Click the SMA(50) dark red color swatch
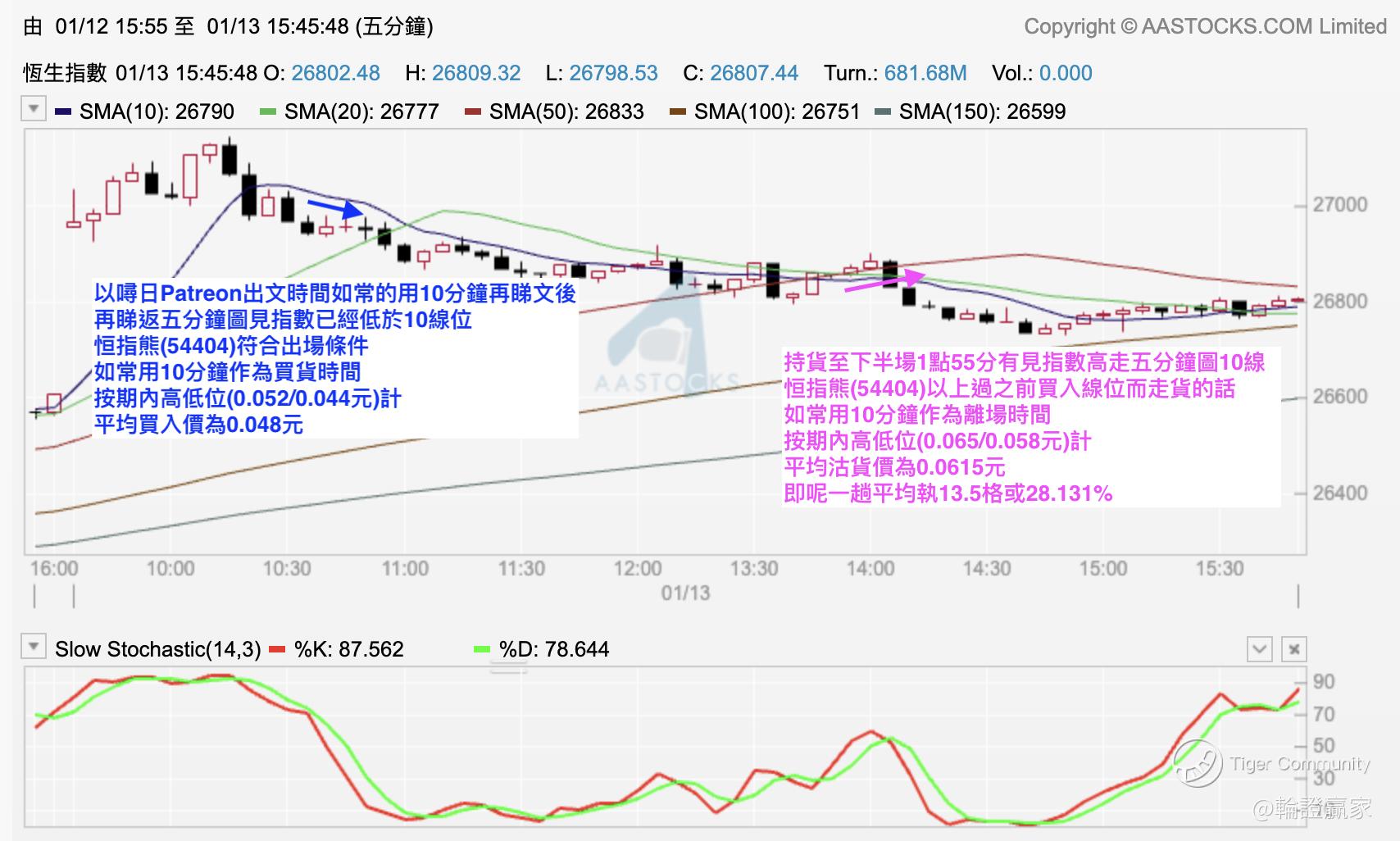 pos(473,111)
